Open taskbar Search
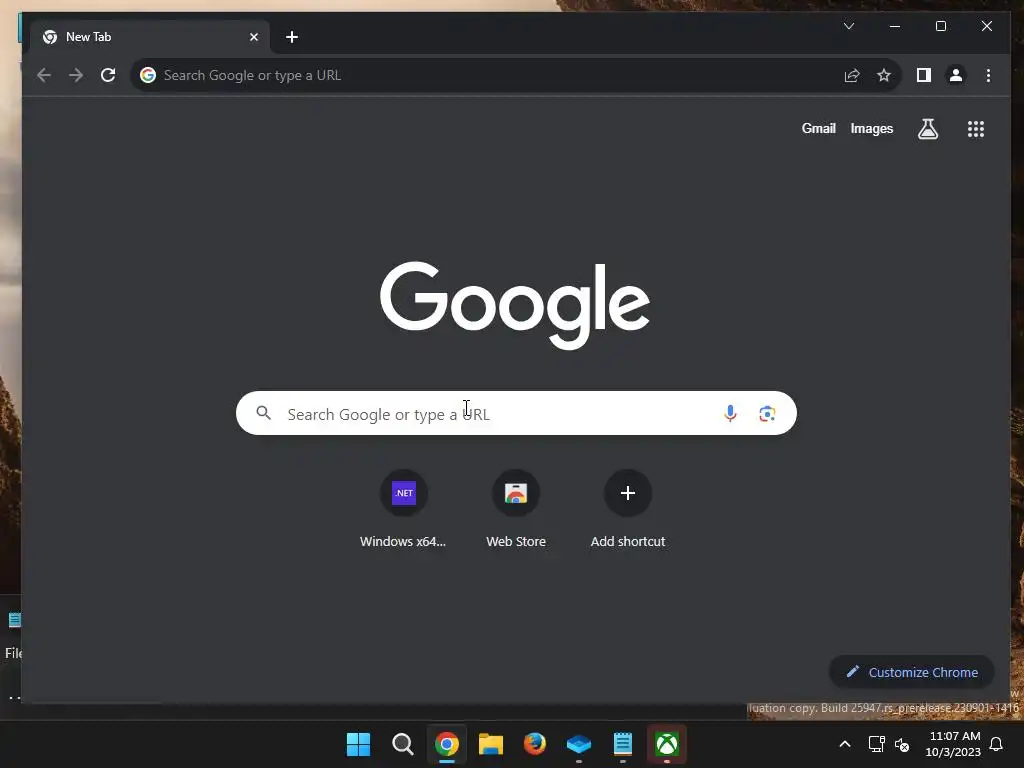Screen dimensions: 1024x768 click(402, 744)
